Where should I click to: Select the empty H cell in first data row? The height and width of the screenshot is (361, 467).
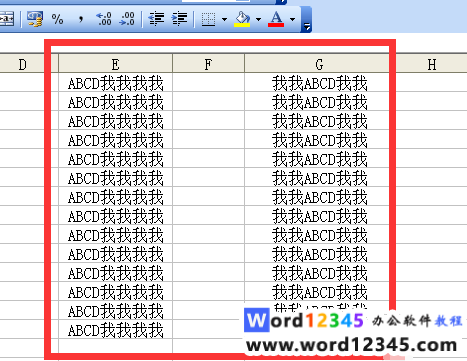(x=432, y=83)
